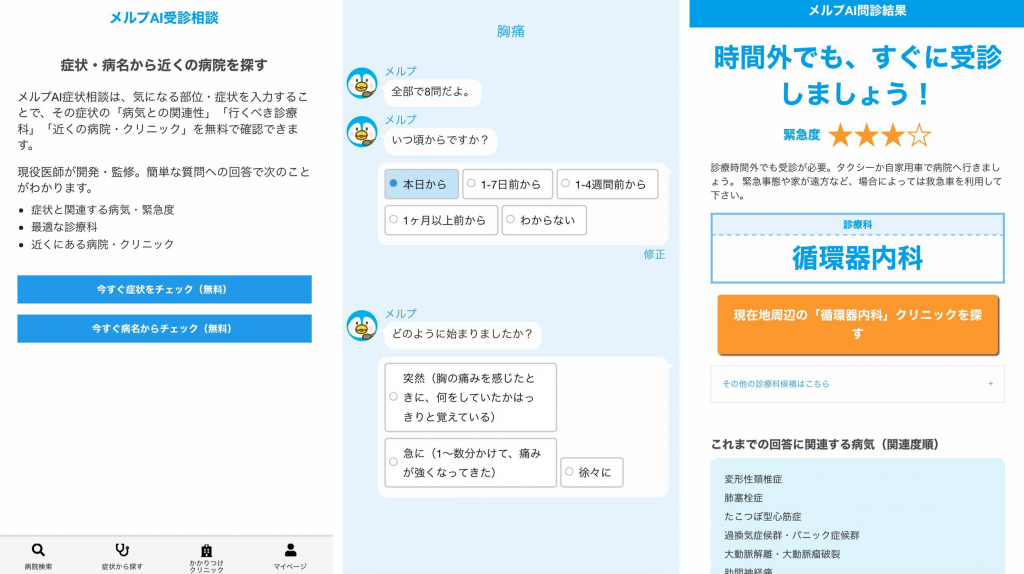This screenshot has width=1024, height=574.
Task: Click 今すぐ症状をチェック（無料） button
Action: [x=165, y=289]
